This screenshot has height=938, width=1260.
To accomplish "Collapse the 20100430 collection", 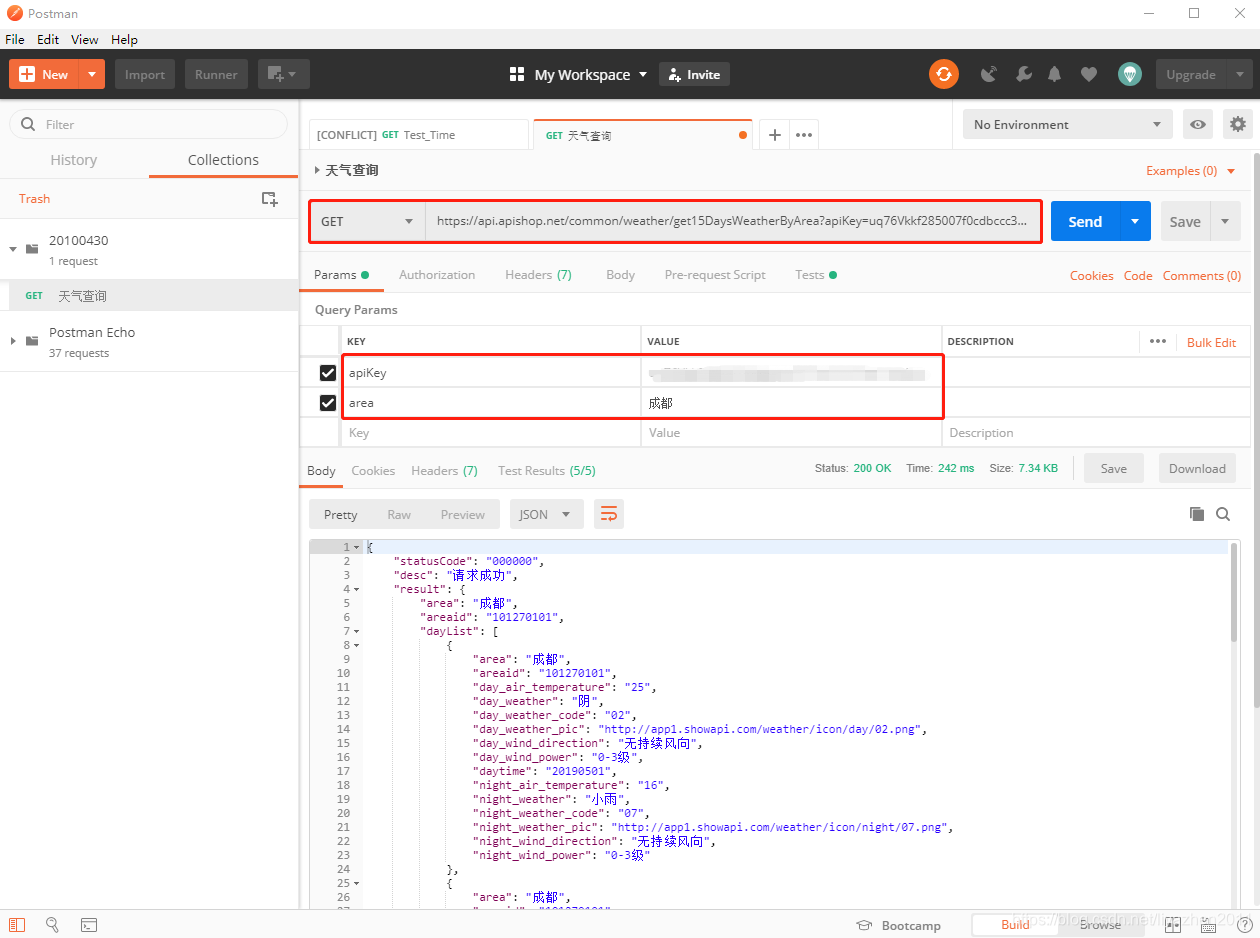I will [13, 249].
